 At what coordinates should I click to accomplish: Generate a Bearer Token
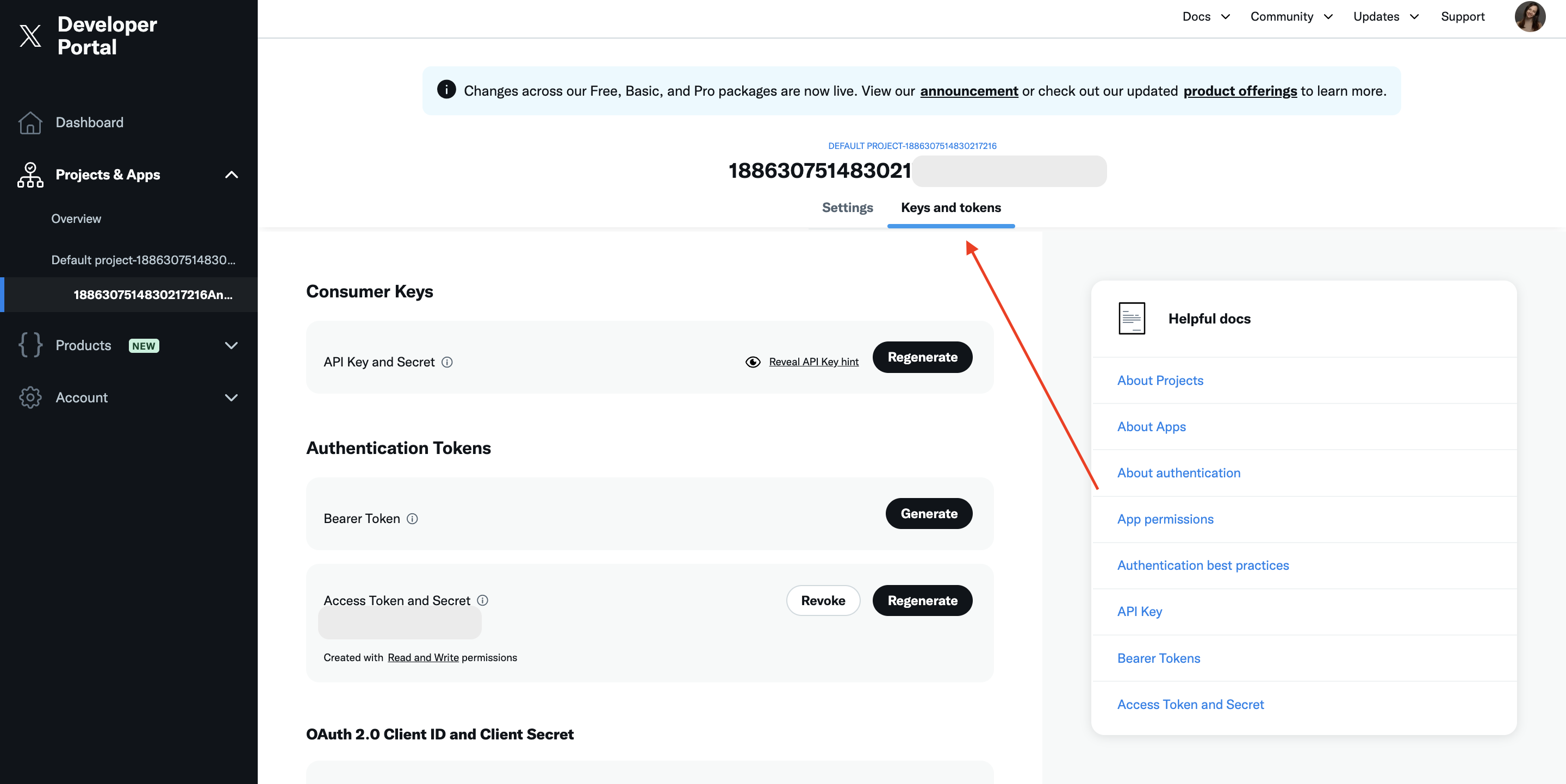[928, 514]
